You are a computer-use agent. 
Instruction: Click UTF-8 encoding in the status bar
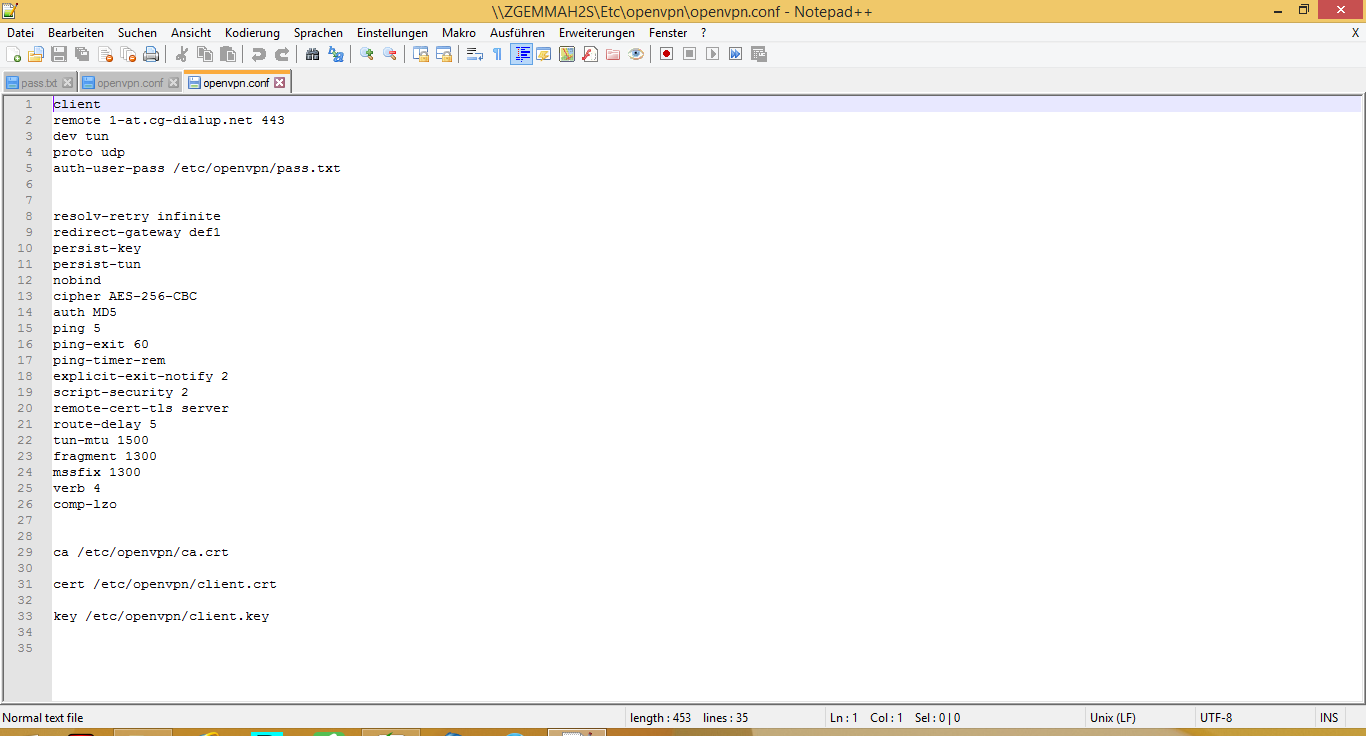pyautogui.click(x=1216, y=718)
